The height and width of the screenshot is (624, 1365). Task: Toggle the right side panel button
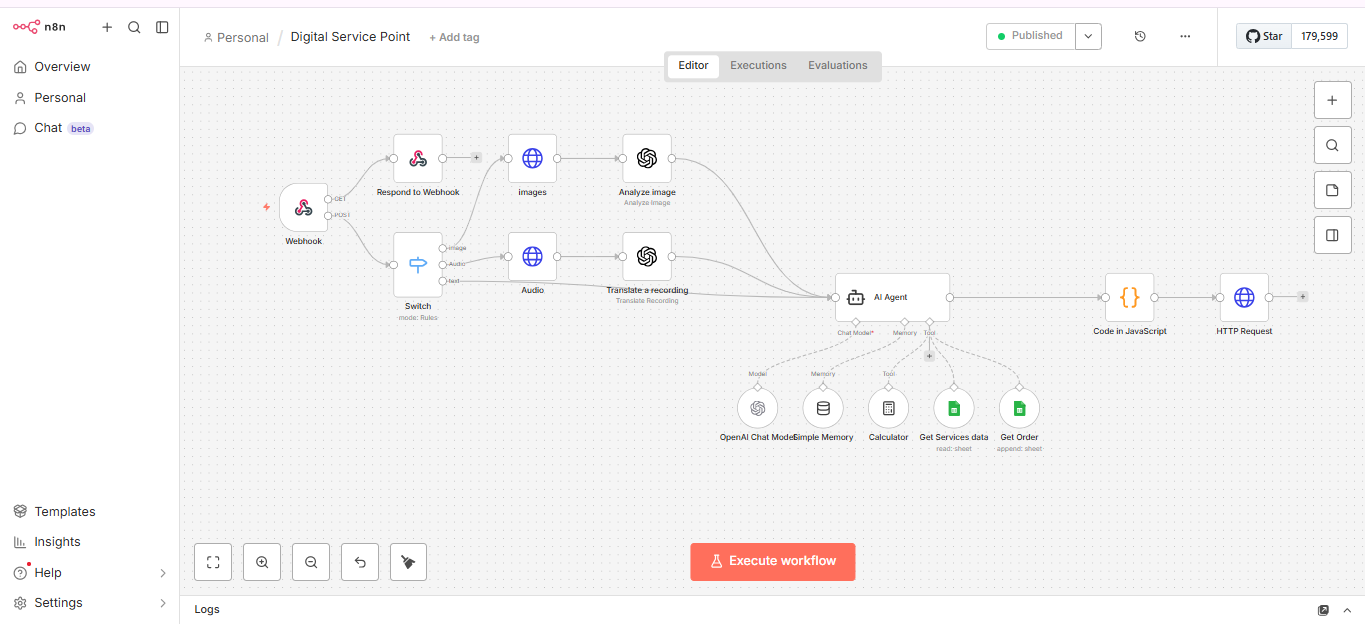click(1331, 236)
